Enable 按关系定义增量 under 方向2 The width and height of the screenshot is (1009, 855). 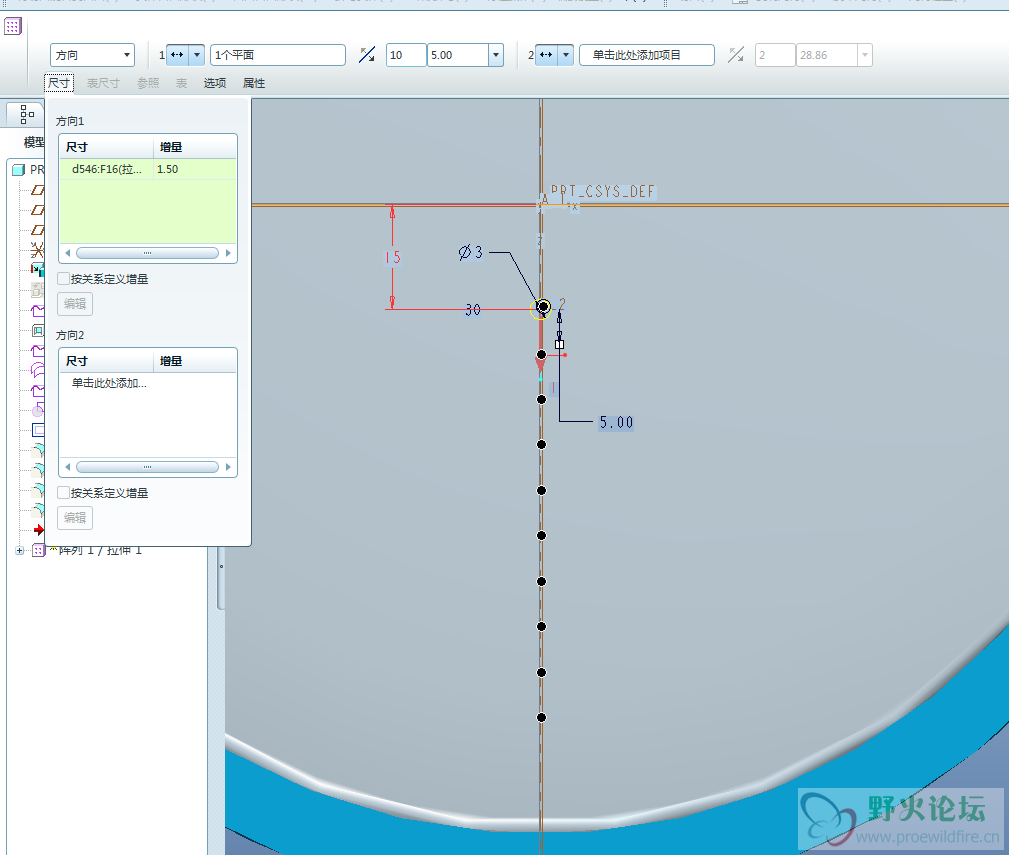point(64,493)
